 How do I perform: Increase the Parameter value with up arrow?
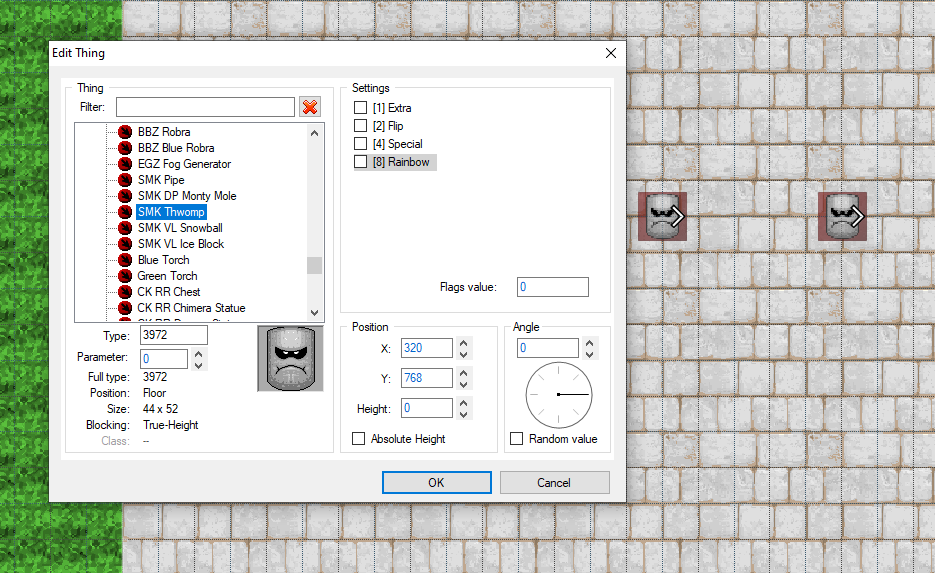[199, 354]
